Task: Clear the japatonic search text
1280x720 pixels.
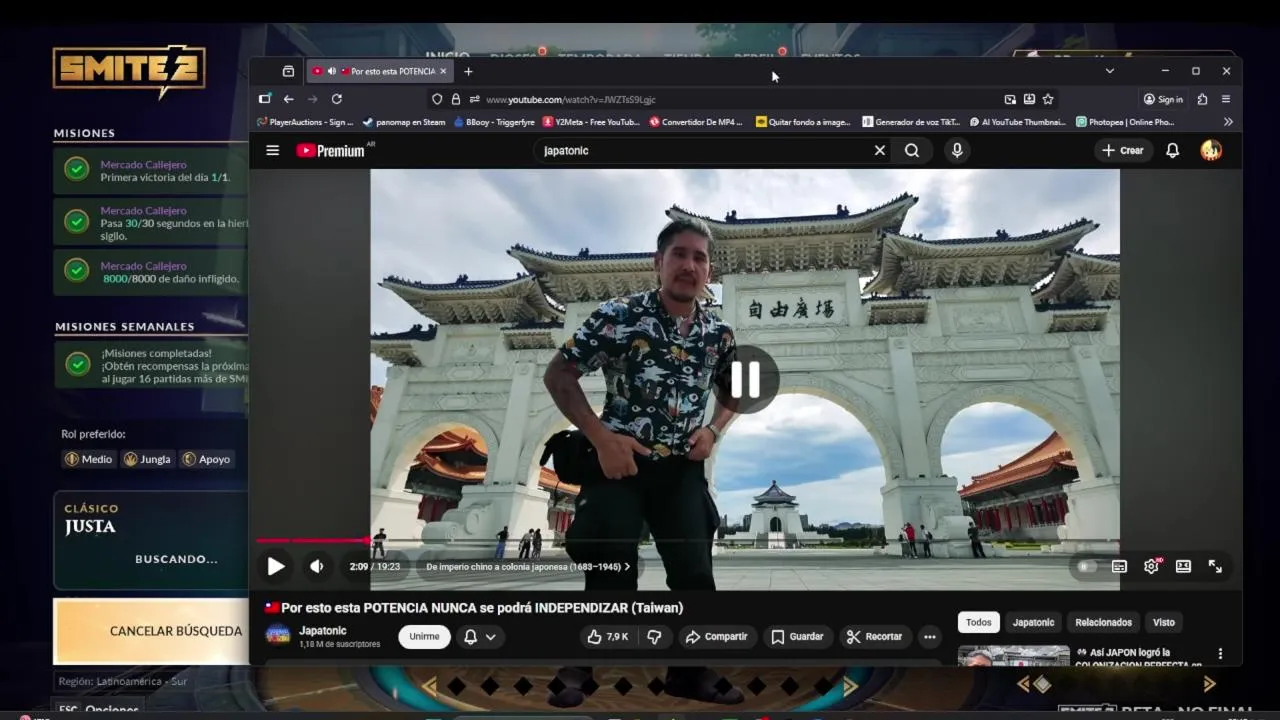Action: [880, 150]
